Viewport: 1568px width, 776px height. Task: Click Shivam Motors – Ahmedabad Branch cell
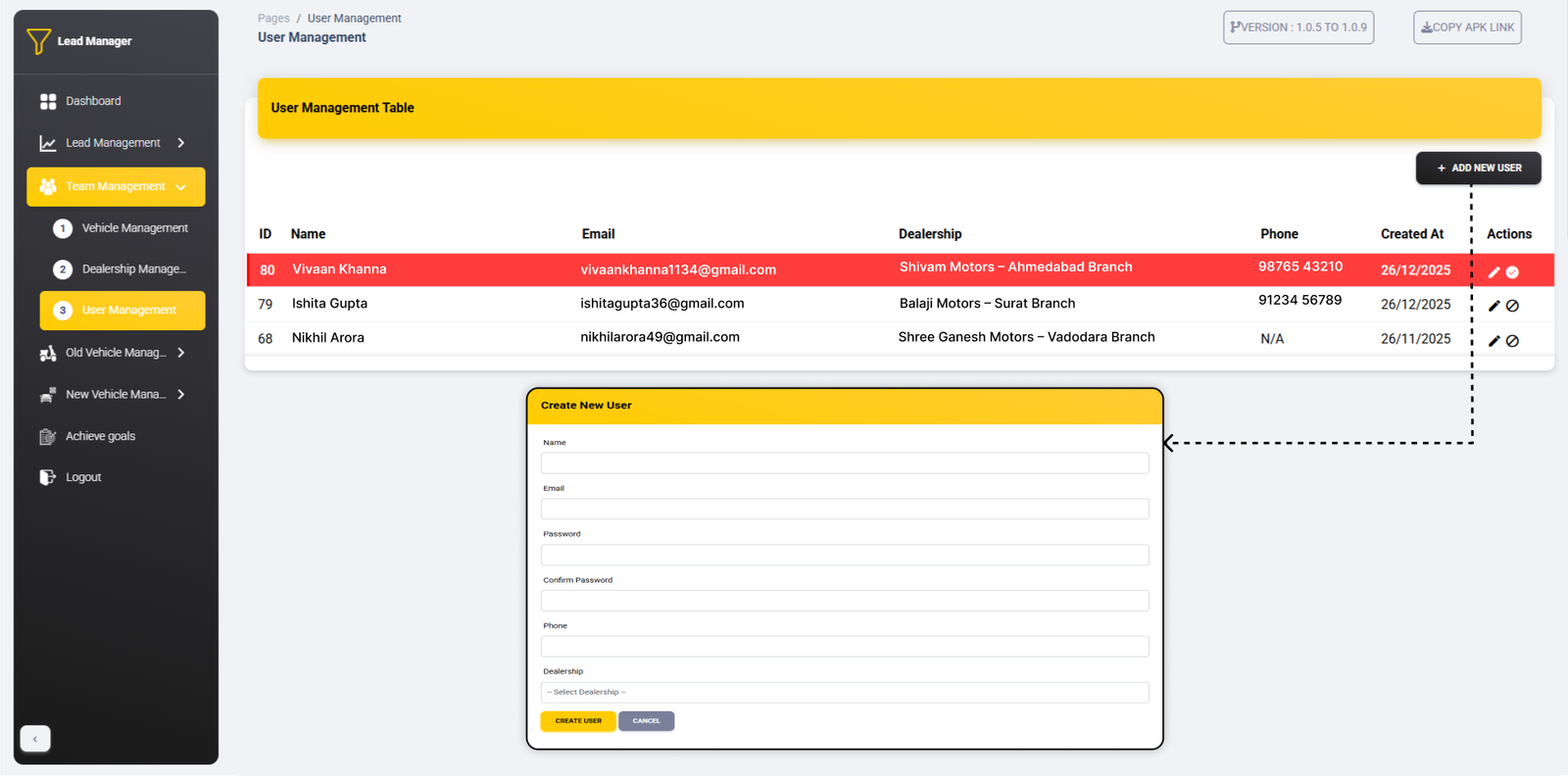tap(1016, 267)
